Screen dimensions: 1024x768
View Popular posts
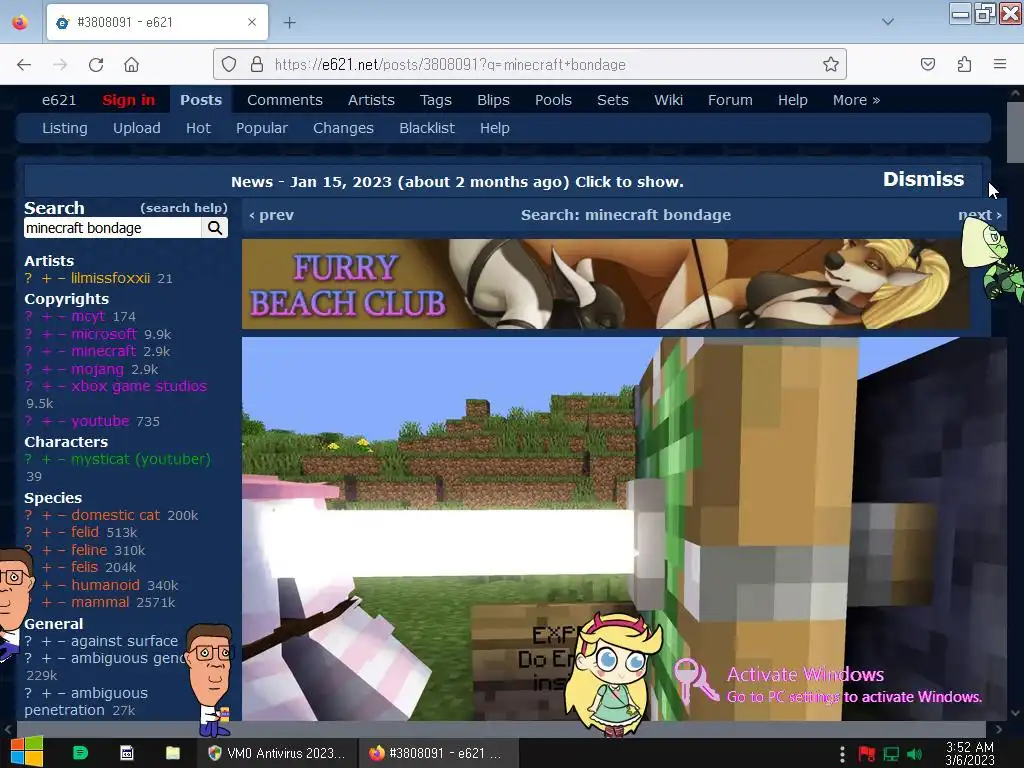(262, 128)
